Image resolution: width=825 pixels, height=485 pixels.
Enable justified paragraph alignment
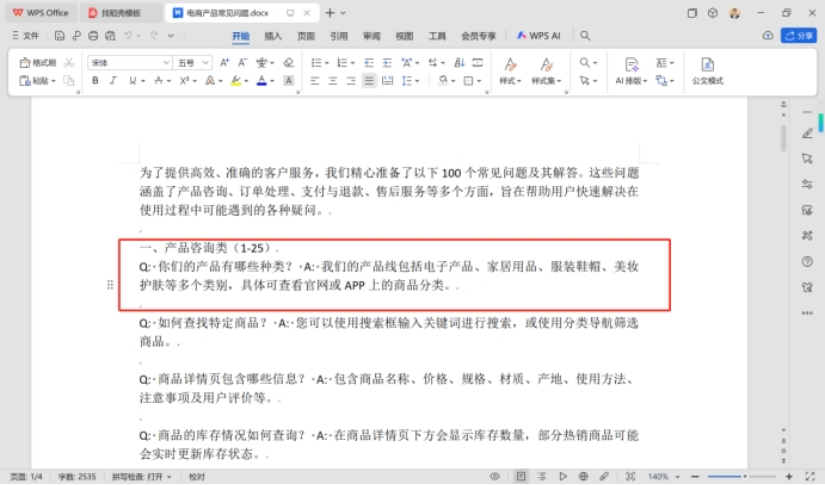[369, 80]
